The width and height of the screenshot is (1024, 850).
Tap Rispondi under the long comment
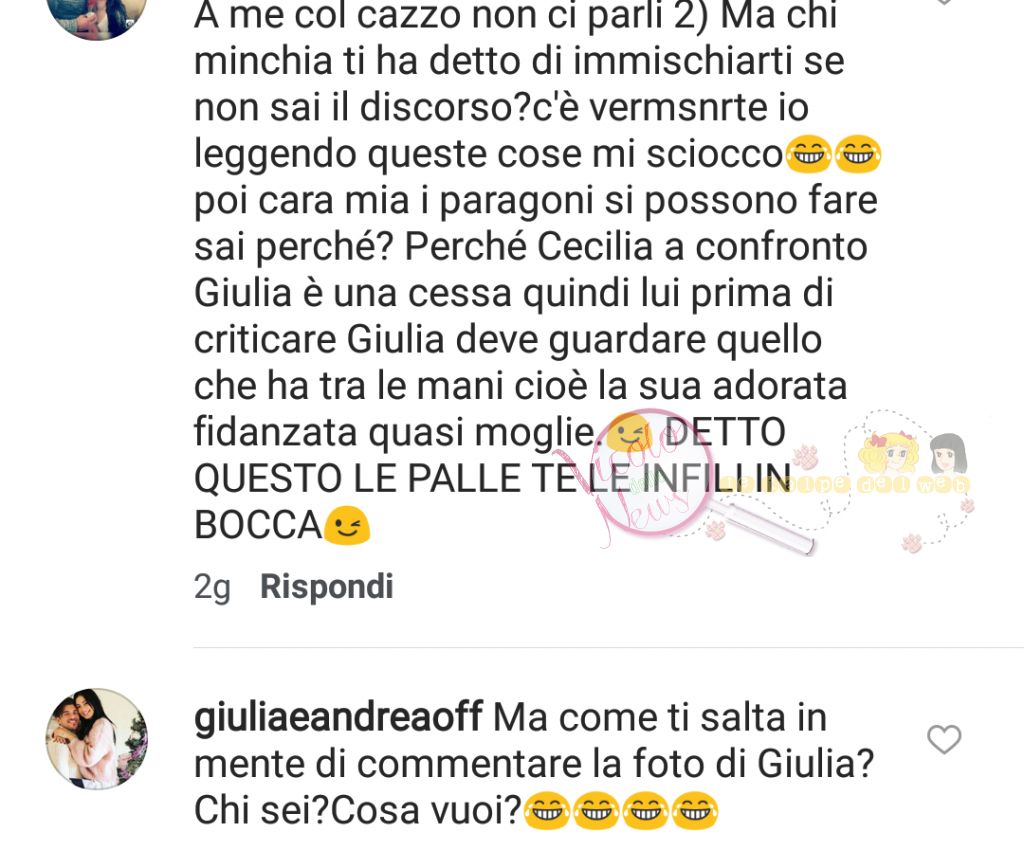pos(327,586)
